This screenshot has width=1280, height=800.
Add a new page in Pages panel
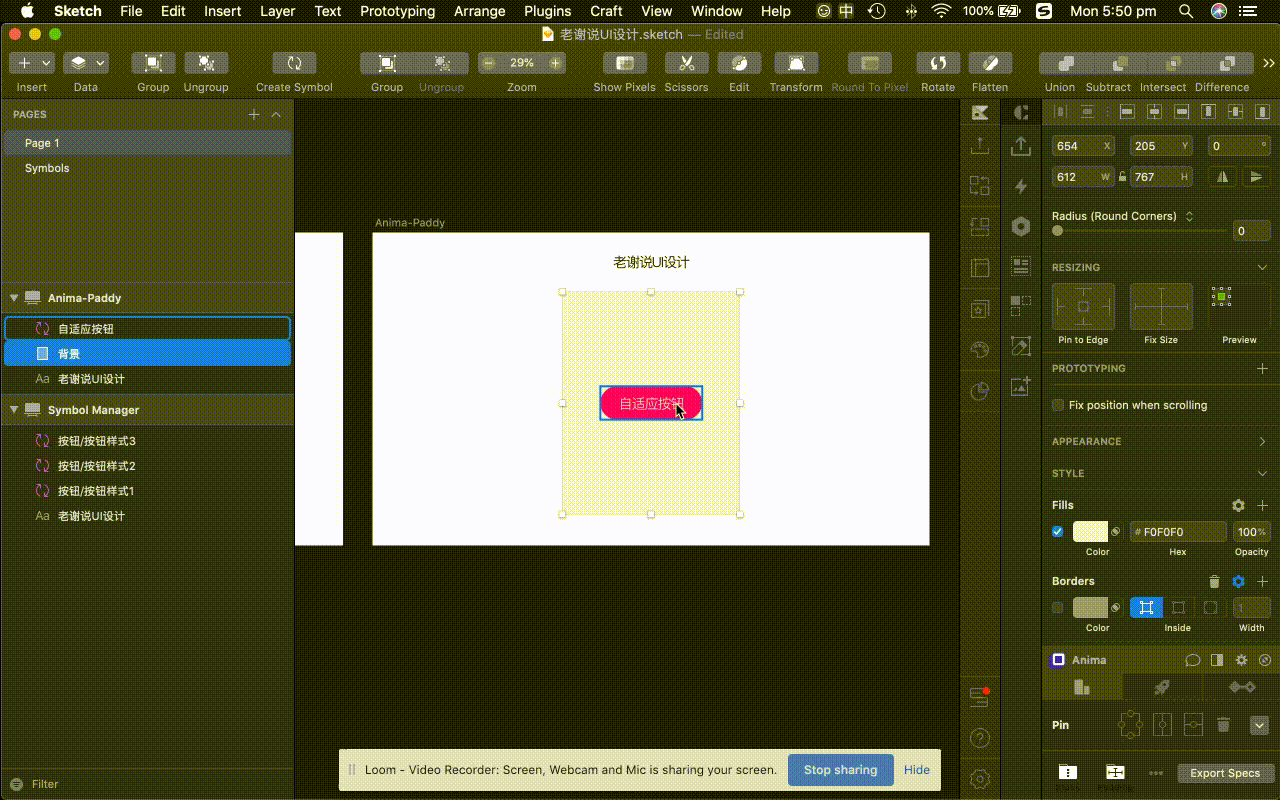[x=254, y=115]
